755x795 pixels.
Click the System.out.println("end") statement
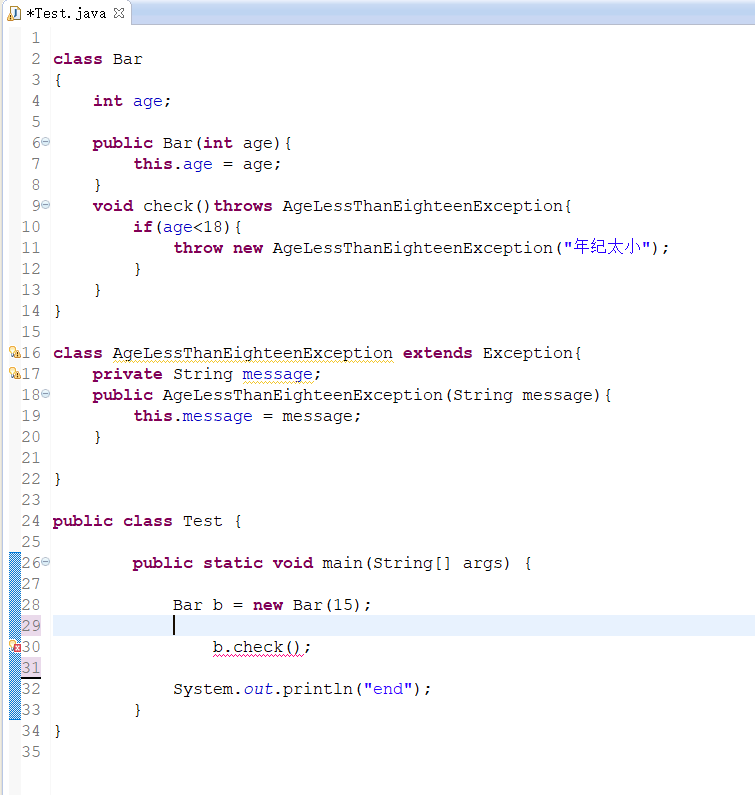coord(302,689)
